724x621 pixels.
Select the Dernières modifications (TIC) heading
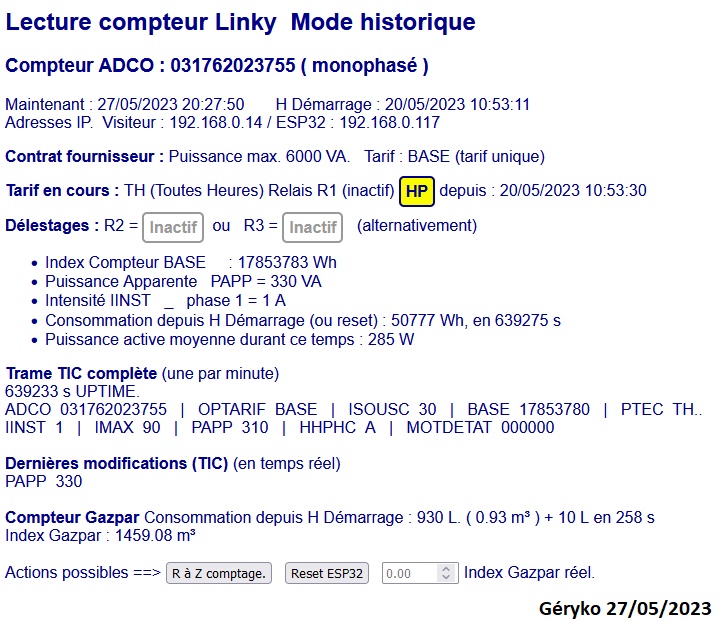pyautogui.click(x=116, y=463)
